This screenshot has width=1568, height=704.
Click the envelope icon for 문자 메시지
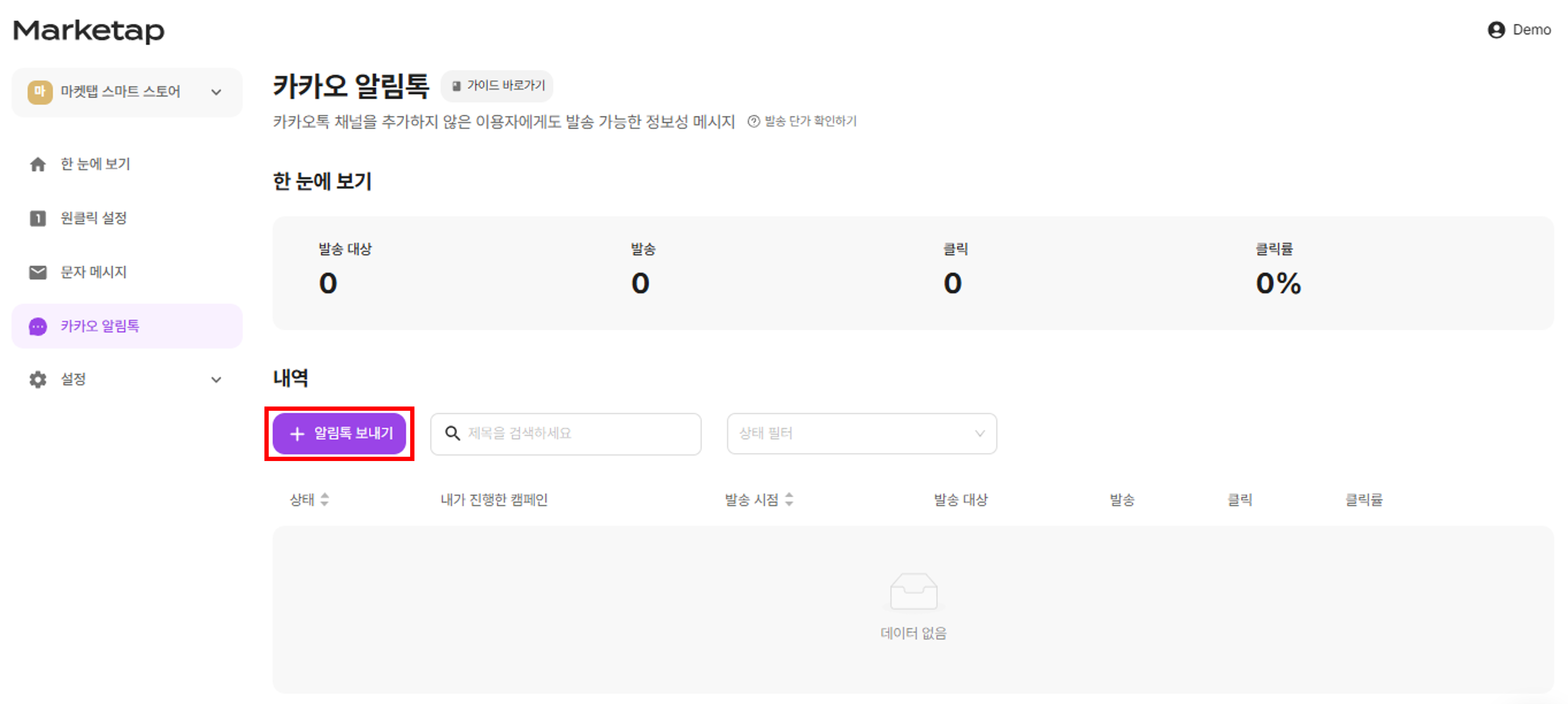(x=38, y=272)
